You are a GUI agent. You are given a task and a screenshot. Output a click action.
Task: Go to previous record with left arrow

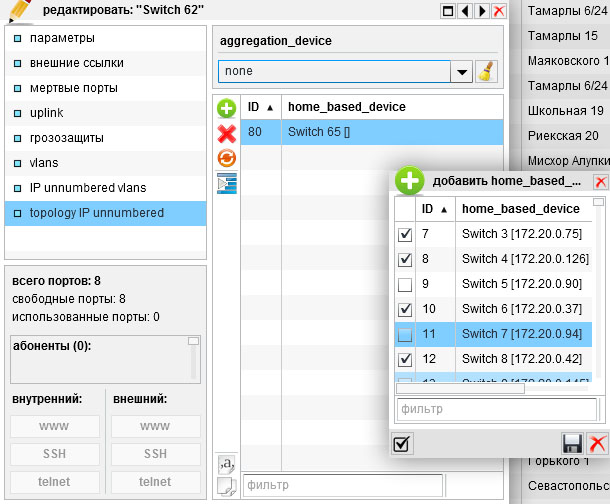[465, 11]
